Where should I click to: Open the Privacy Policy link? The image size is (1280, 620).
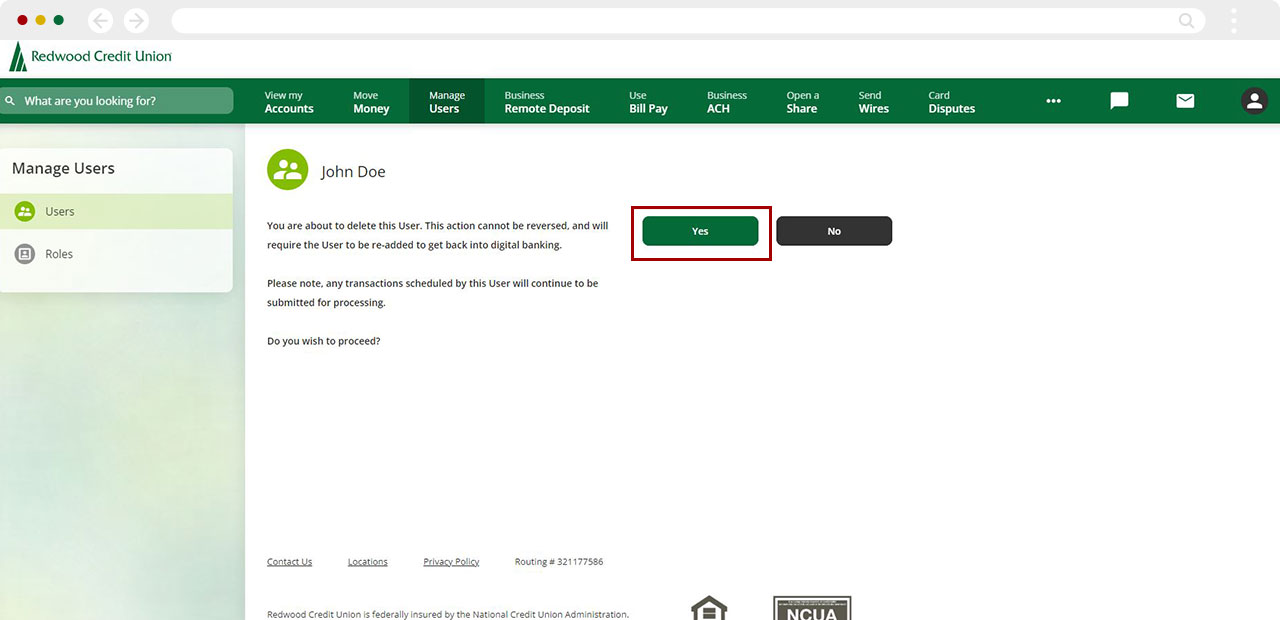[451, 562]
